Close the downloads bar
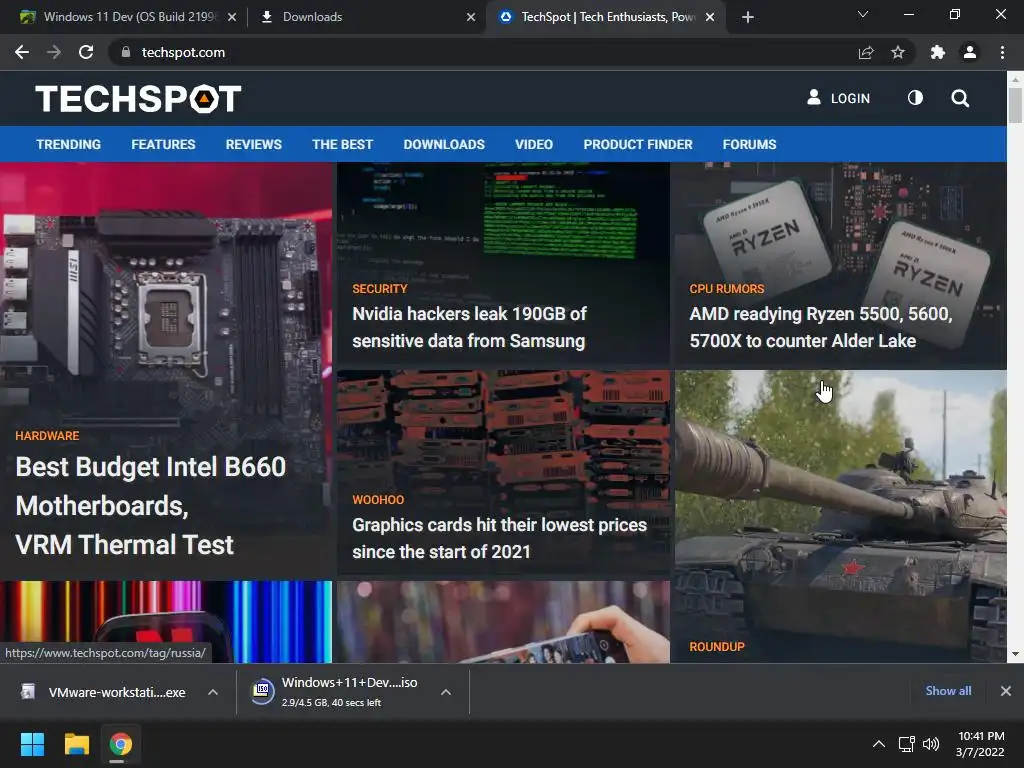This screenshot has width=1024, height=768. (1006, 691)
